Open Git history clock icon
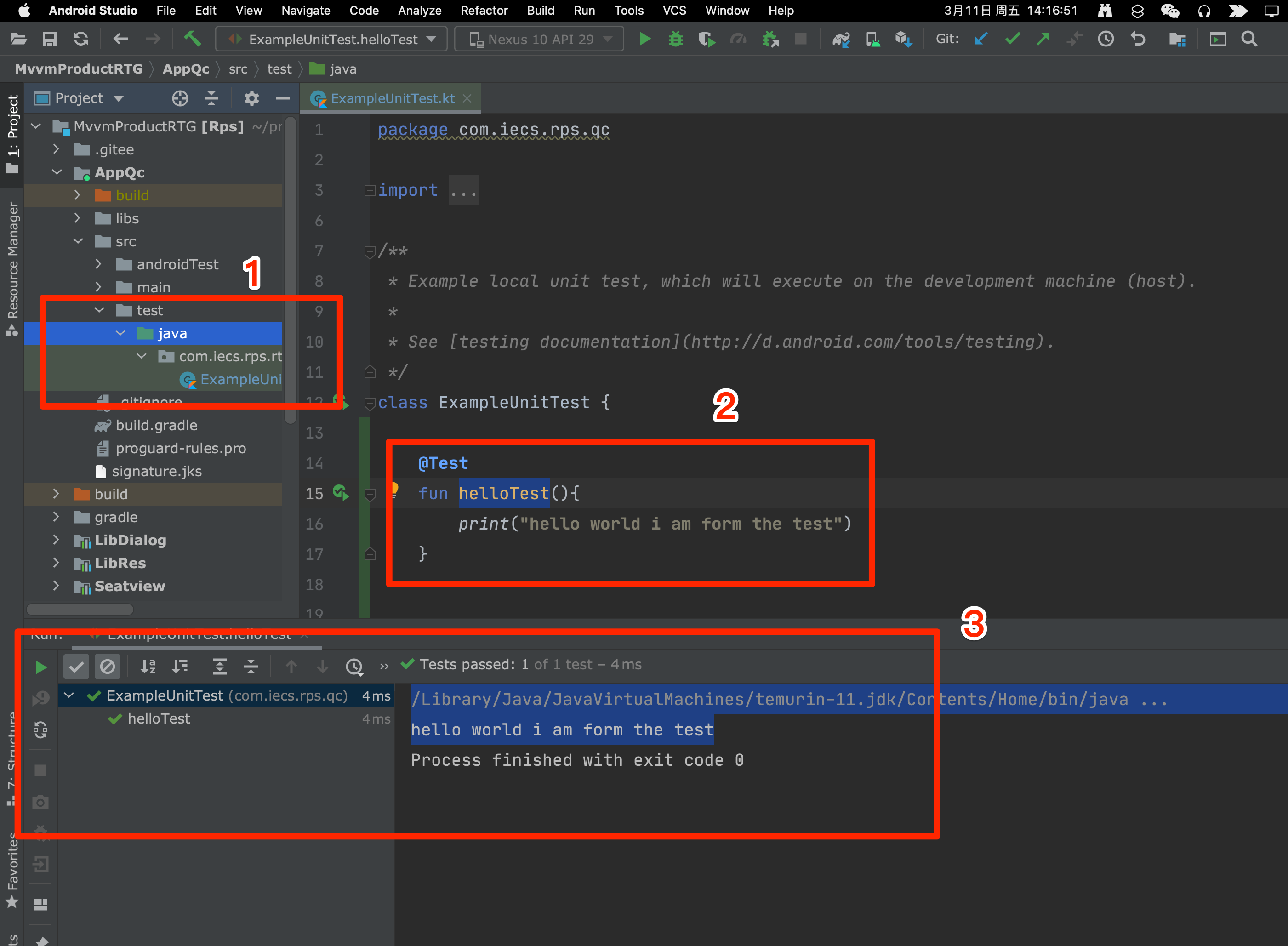The height and width of the screenshot is (946, 1288). point(1106,39)
